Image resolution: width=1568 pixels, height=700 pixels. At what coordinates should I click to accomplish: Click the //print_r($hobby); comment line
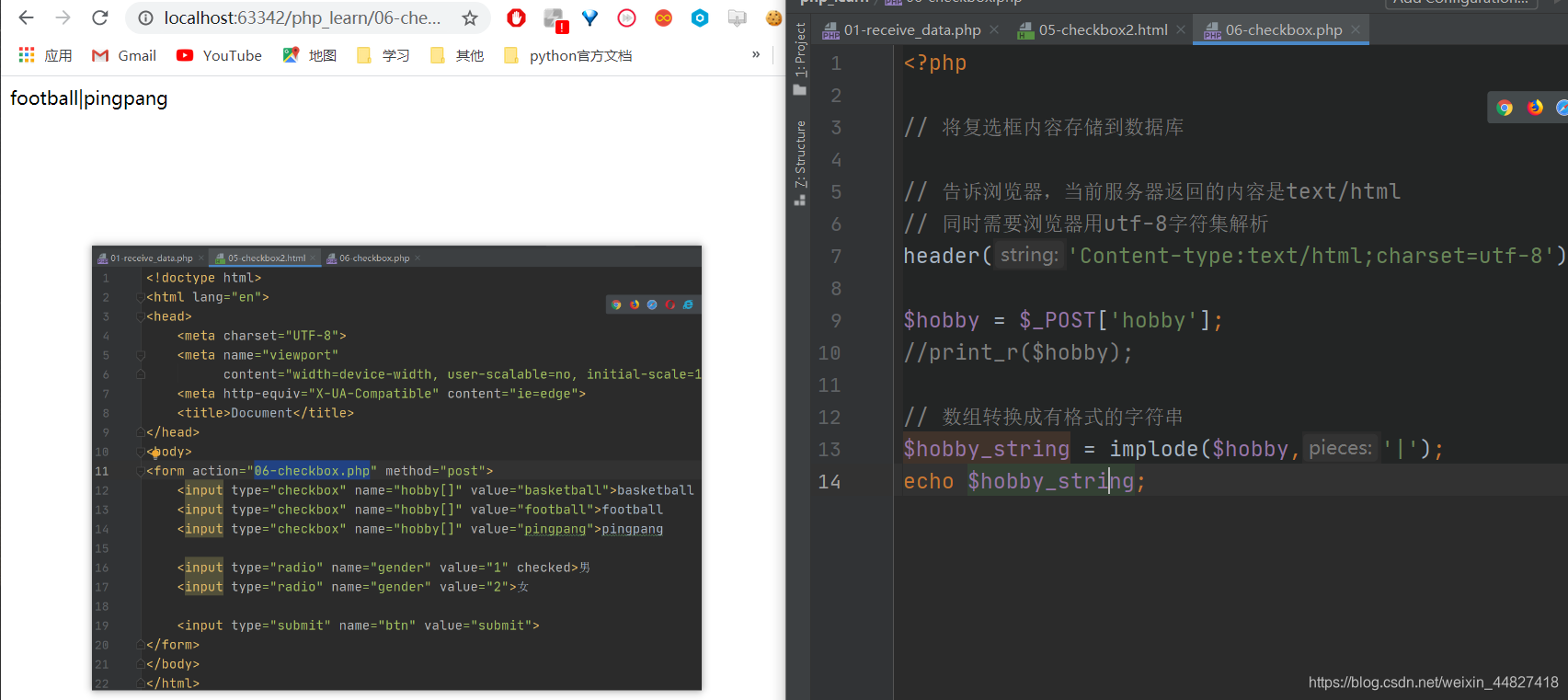pos(1018,352)
